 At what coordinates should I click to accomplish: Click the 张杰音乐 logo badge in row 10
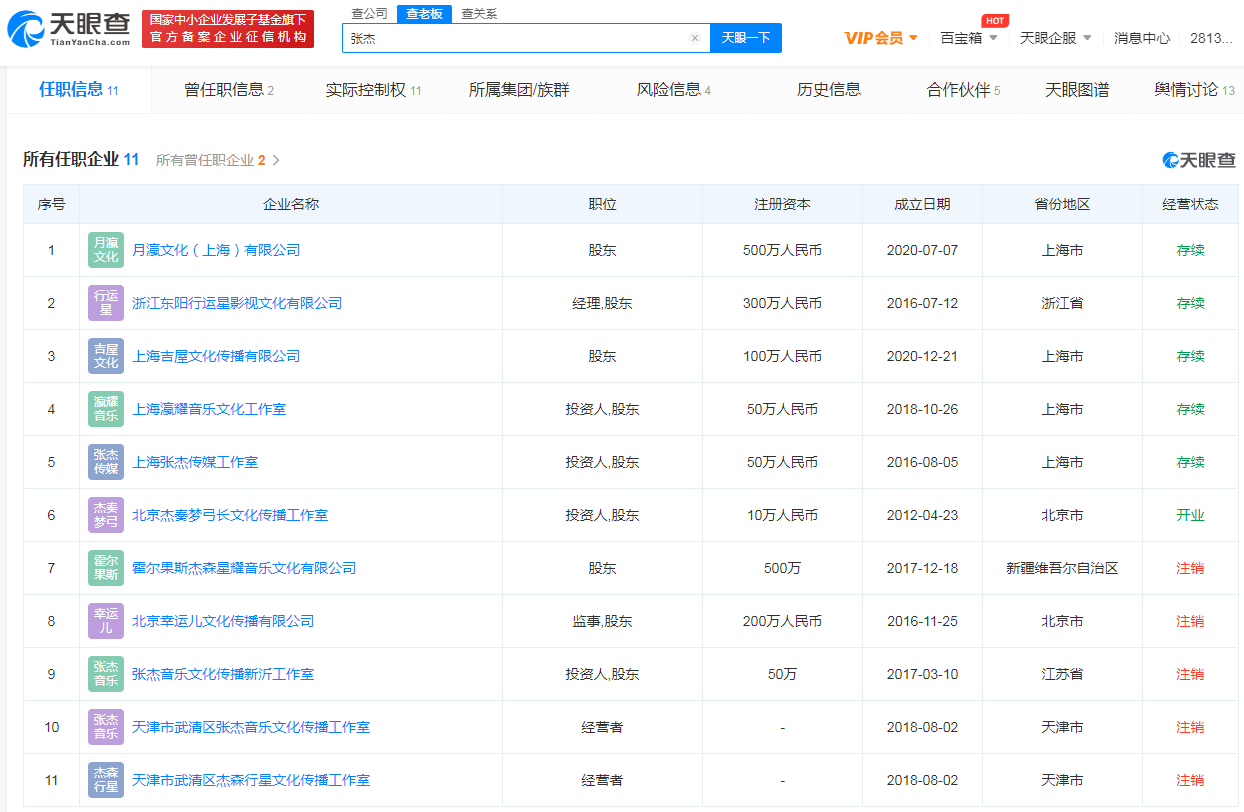click(106, 727)
